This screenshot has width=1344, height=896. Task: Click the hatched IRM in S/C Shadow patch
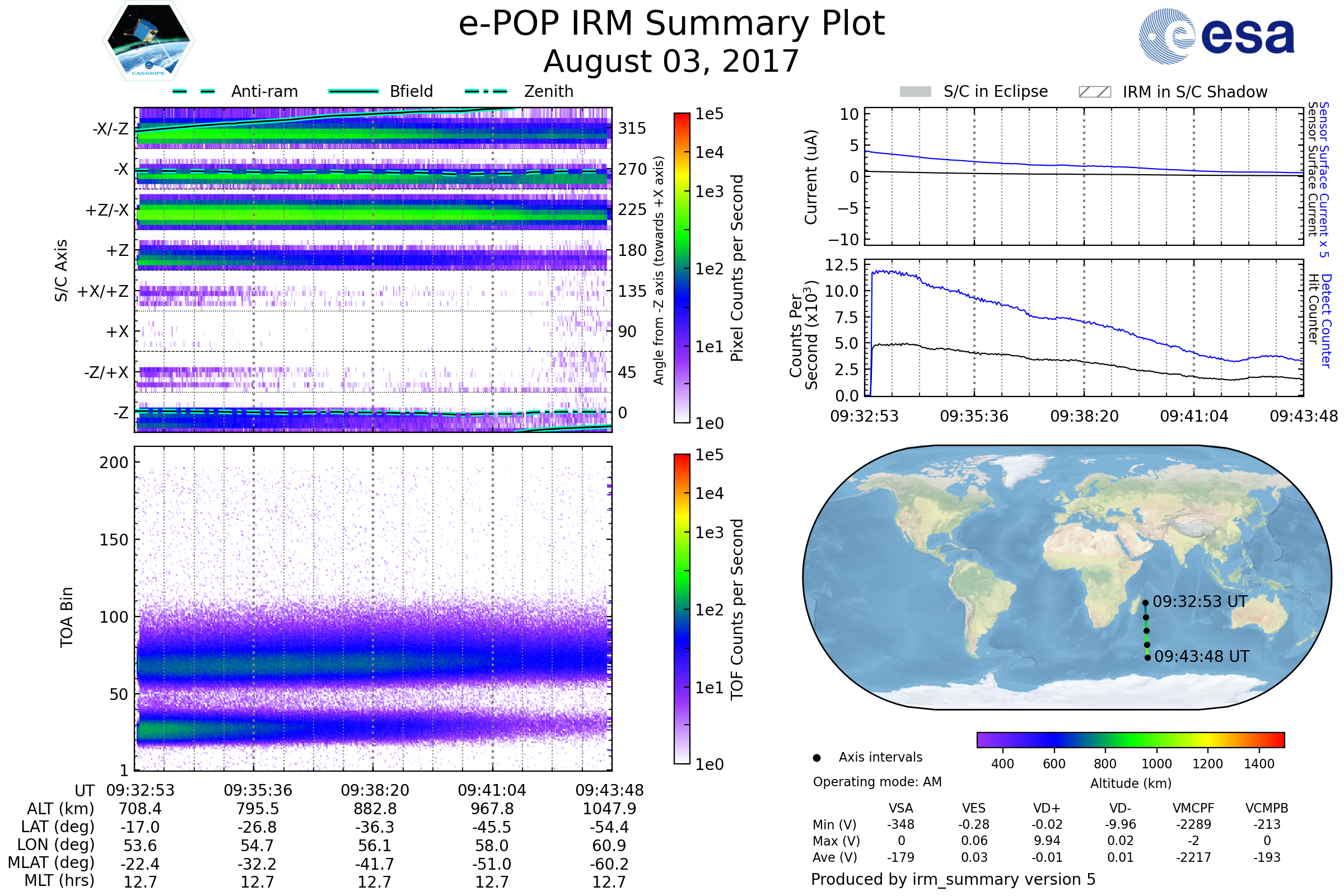(x=1095, y=92)
